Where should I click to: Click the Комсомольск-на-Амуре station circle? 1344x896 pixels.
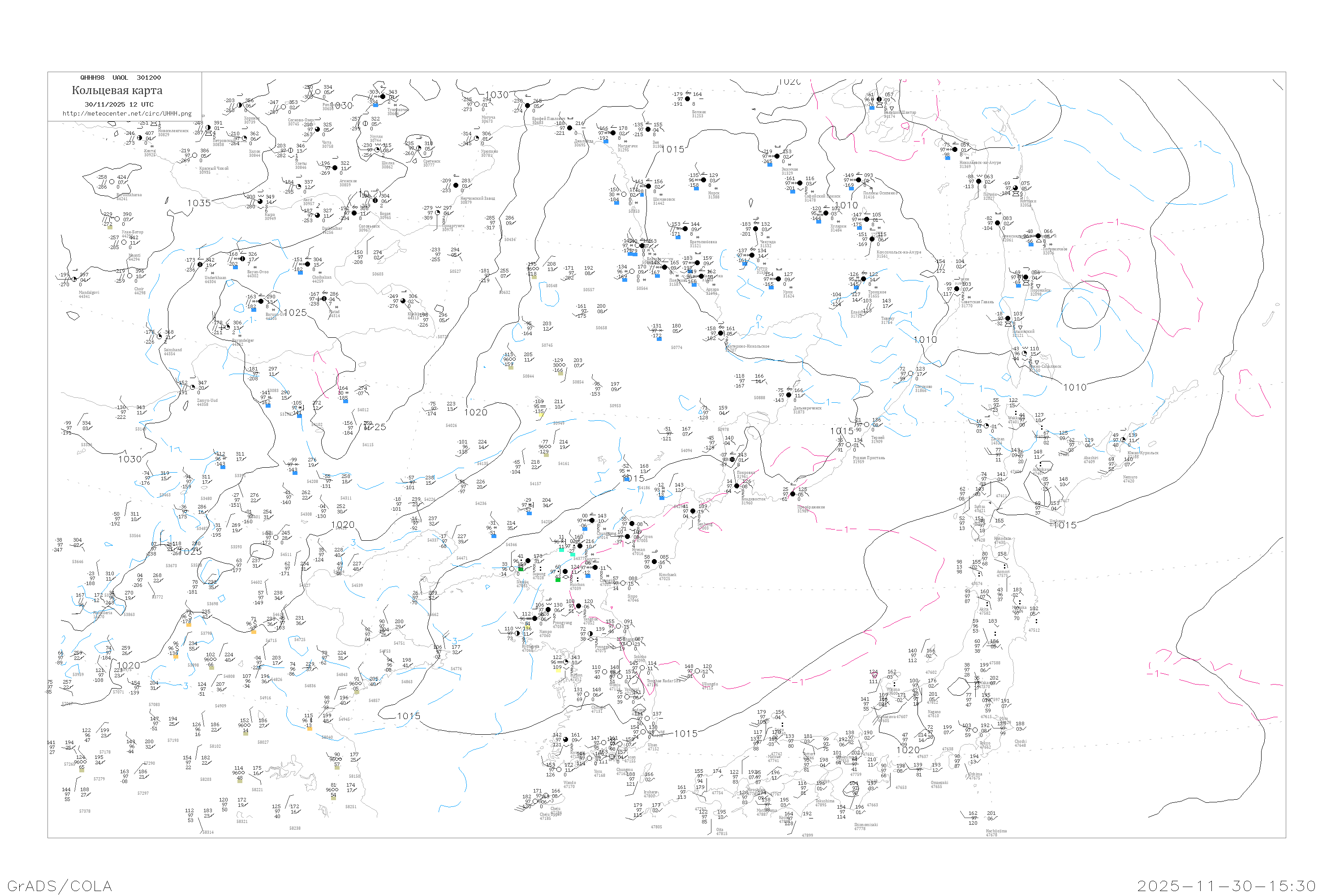(x=872, y=239)
